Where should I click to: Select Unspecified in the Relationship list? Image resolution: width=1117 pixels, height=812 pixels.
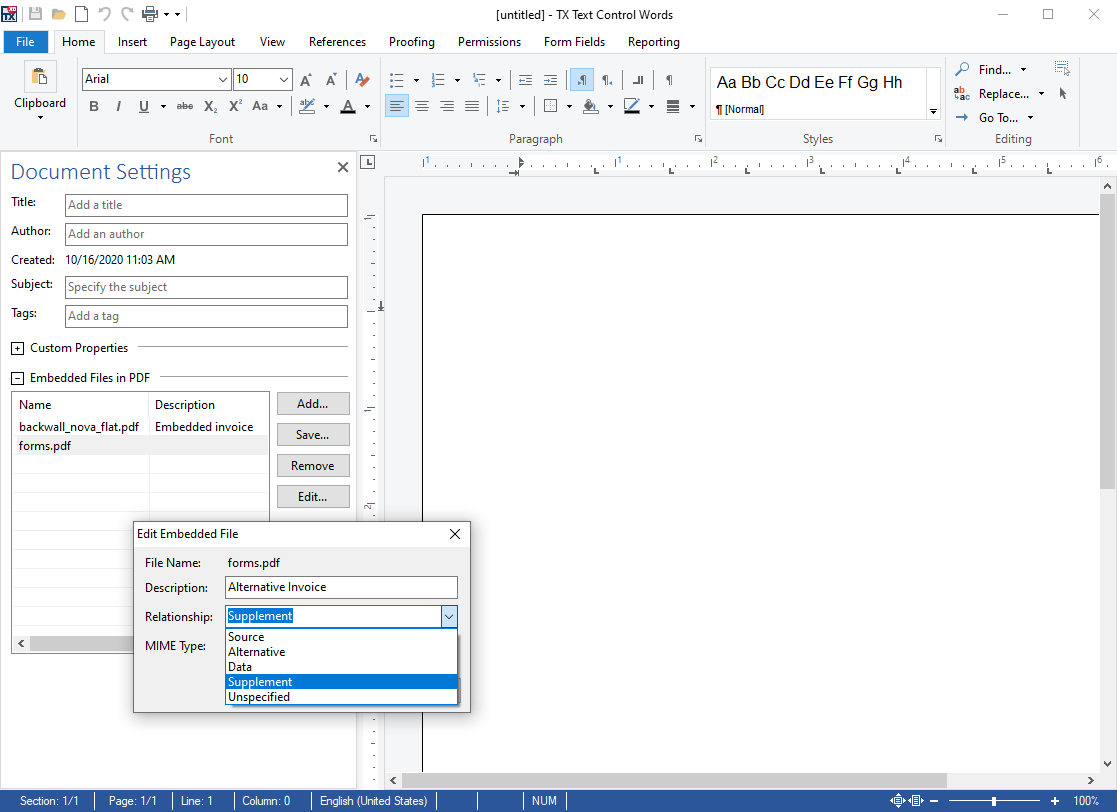341,697
